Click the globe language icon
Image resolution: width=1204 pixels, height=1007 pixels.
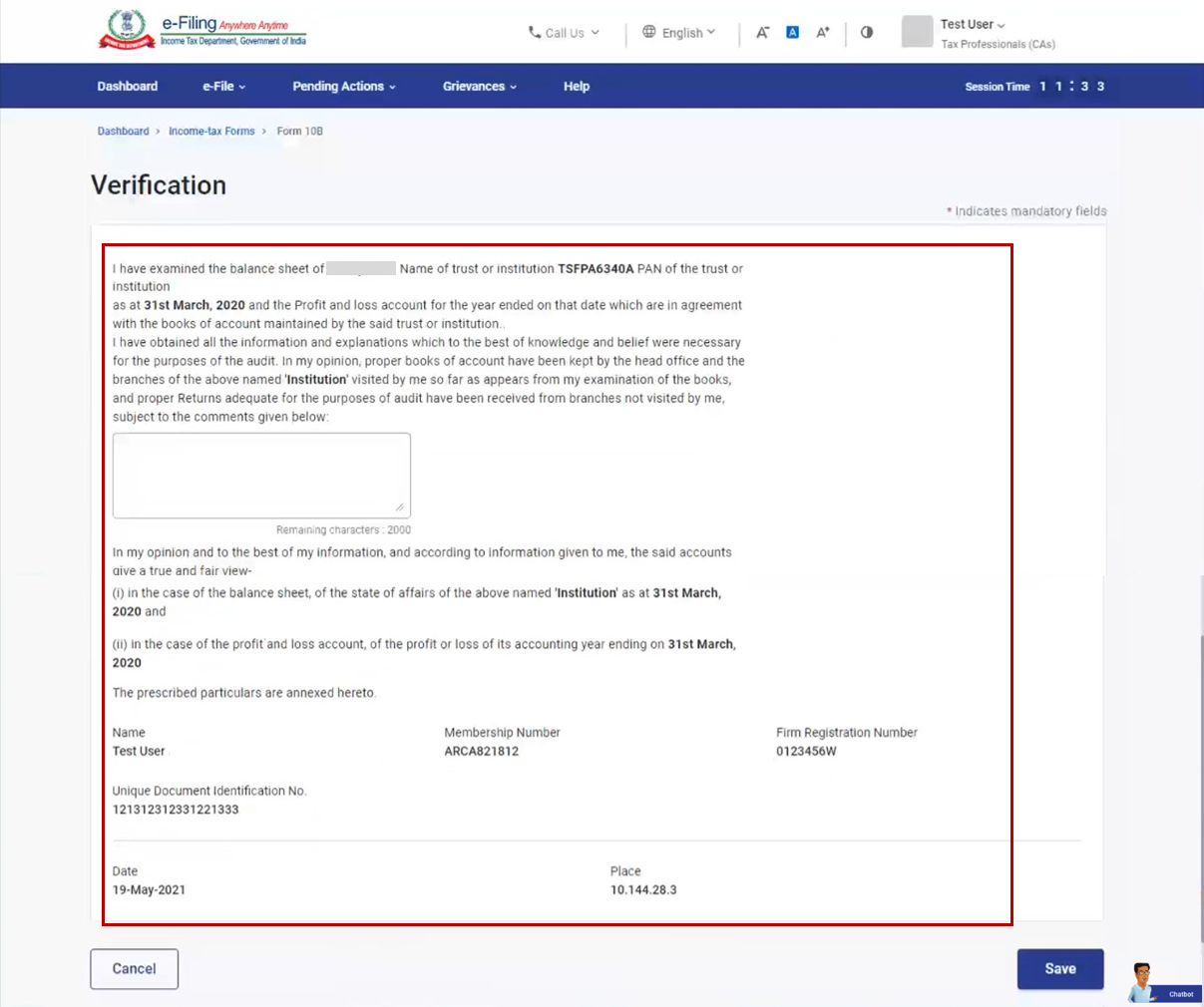pos(649,32)
